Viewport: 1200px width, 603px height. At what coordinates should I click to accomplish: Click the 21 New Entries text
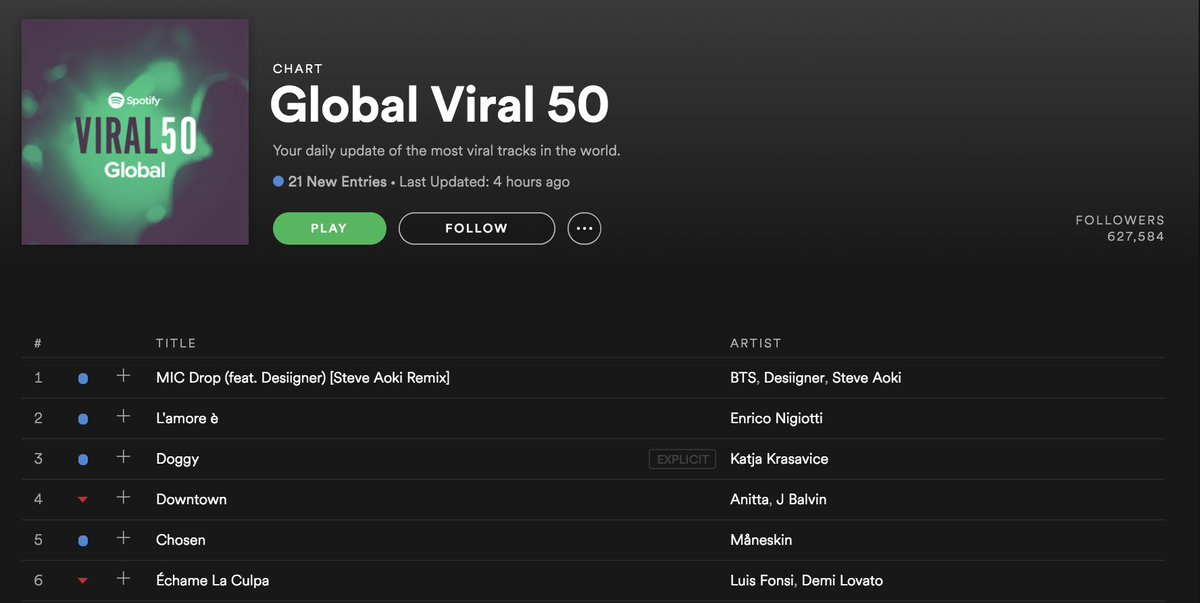click(x=337, y=182)
